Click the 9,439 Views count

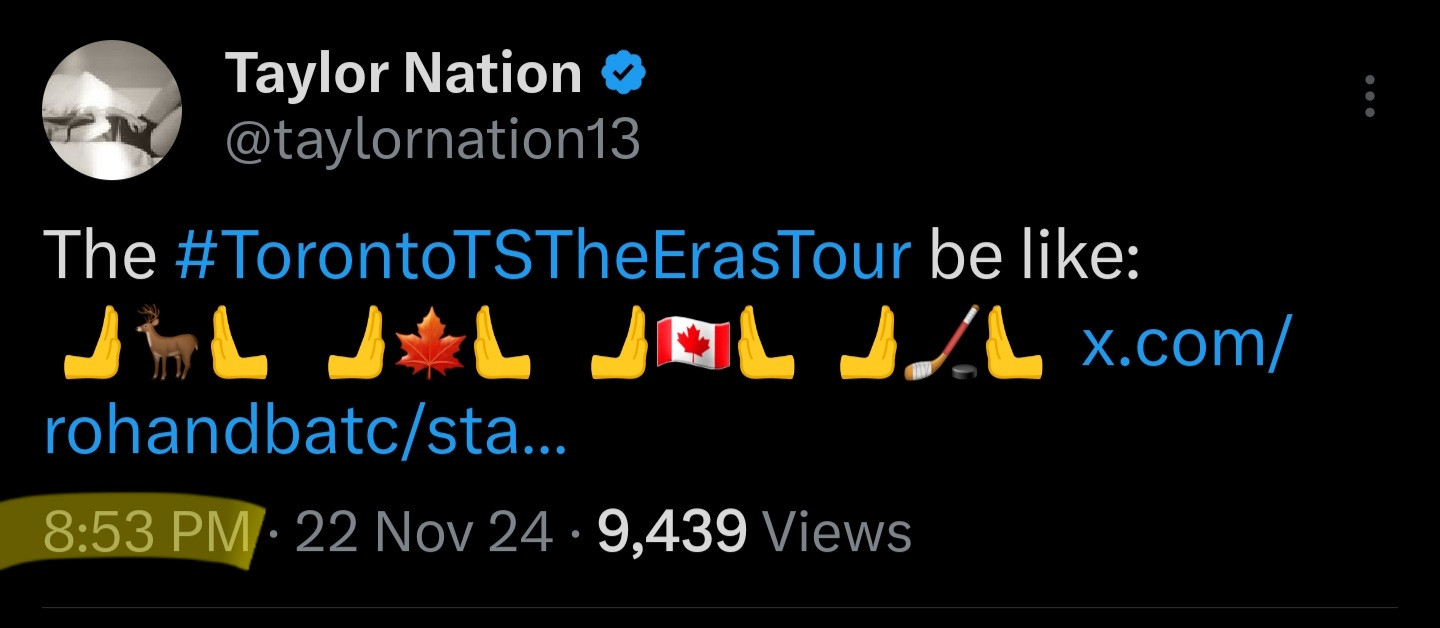754,531
